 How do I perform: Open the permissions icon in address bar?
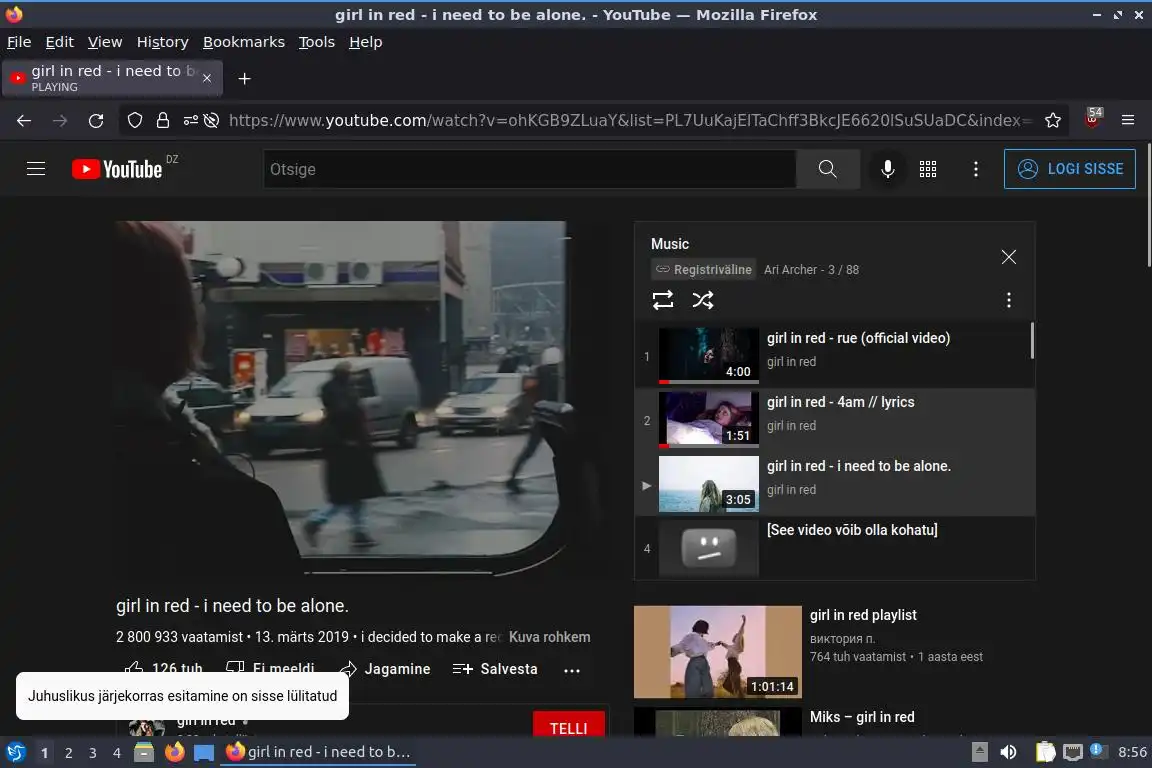click(190, 121)
